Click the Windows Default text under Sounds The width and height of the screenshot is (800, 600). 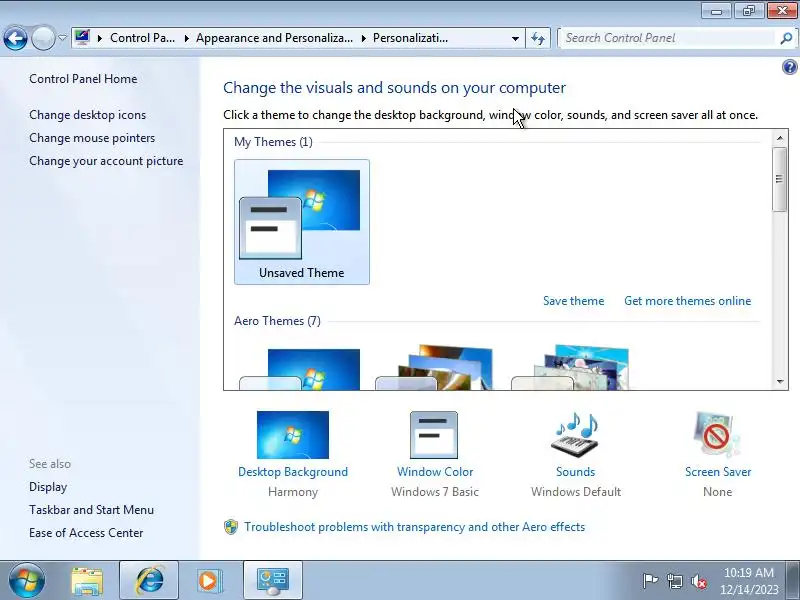[x=576, y=492]
